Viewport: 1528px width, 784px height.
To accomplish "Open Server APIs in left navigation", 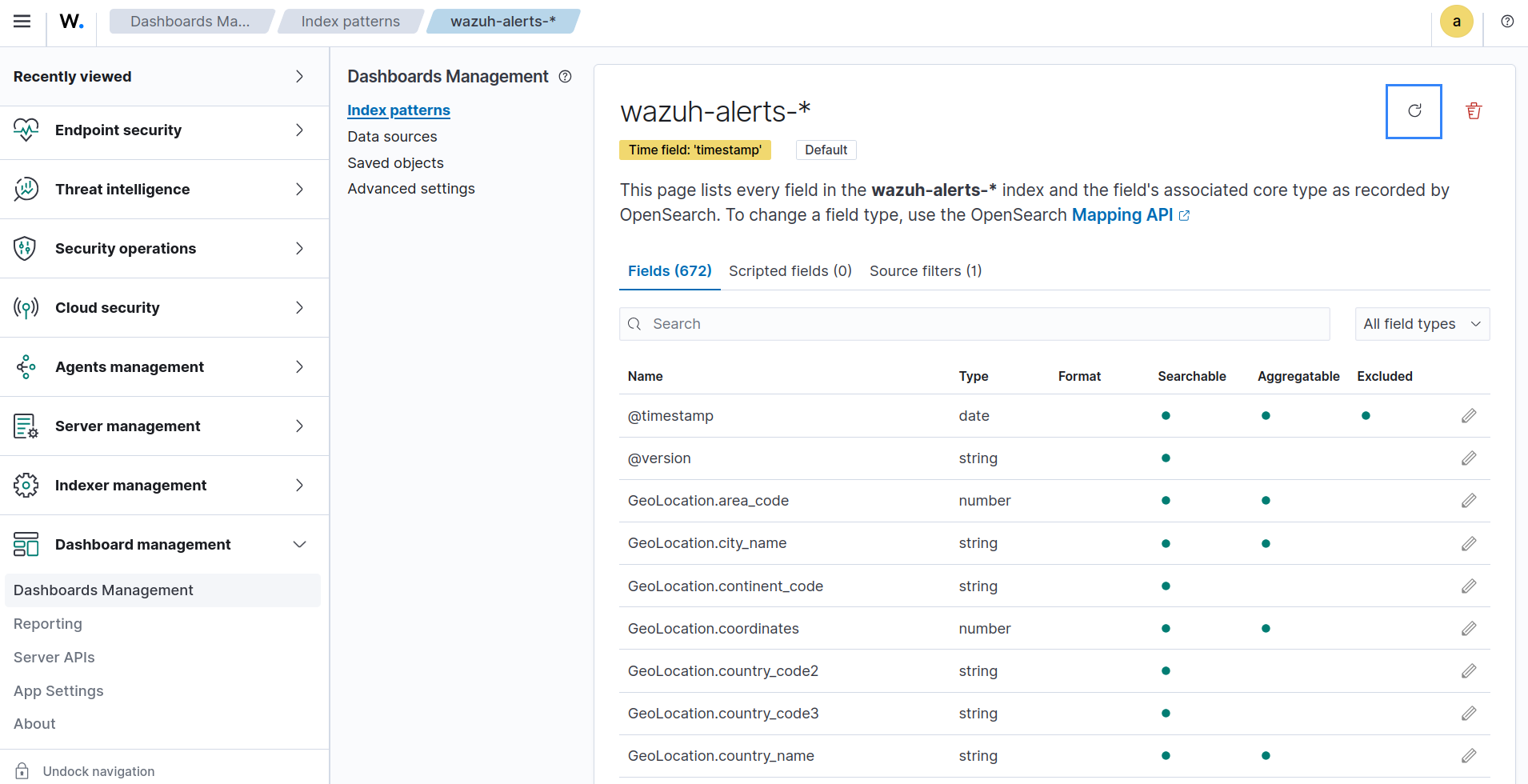I will pyautogui.click(x=54, y=658).
